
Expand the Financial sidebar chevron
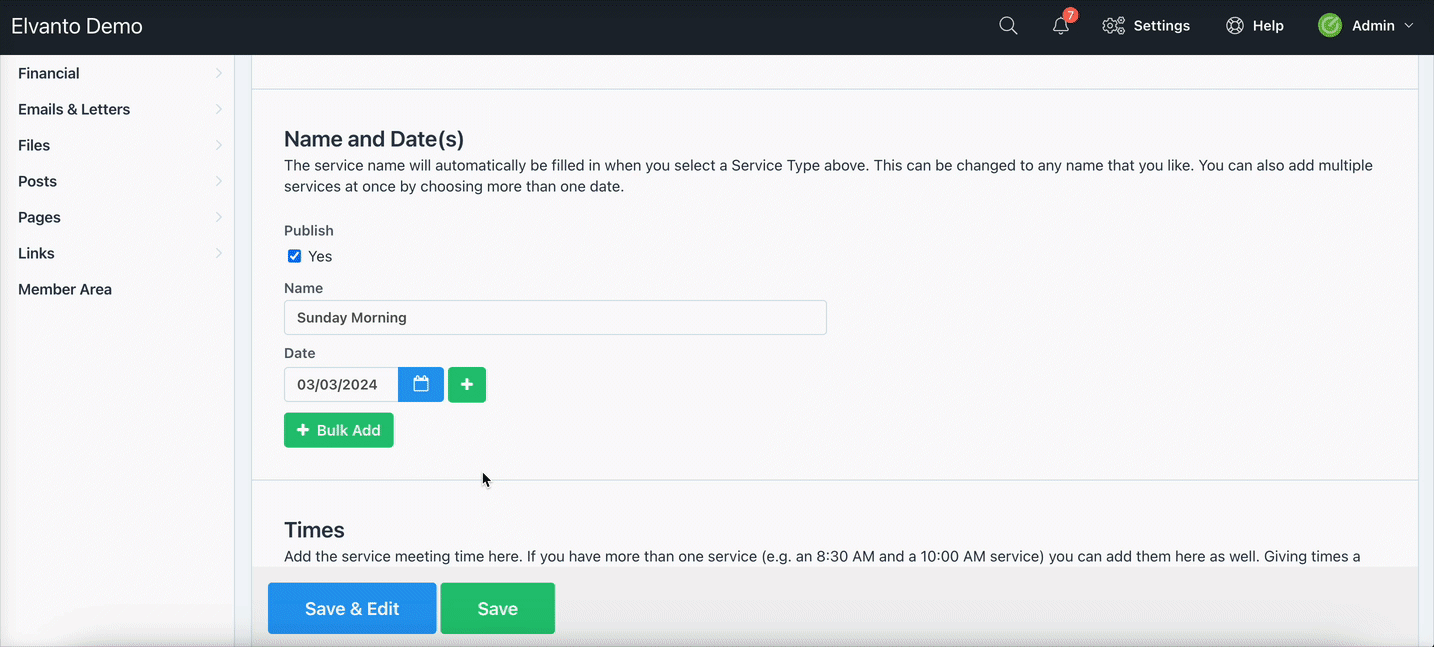(x=219, y=73)
